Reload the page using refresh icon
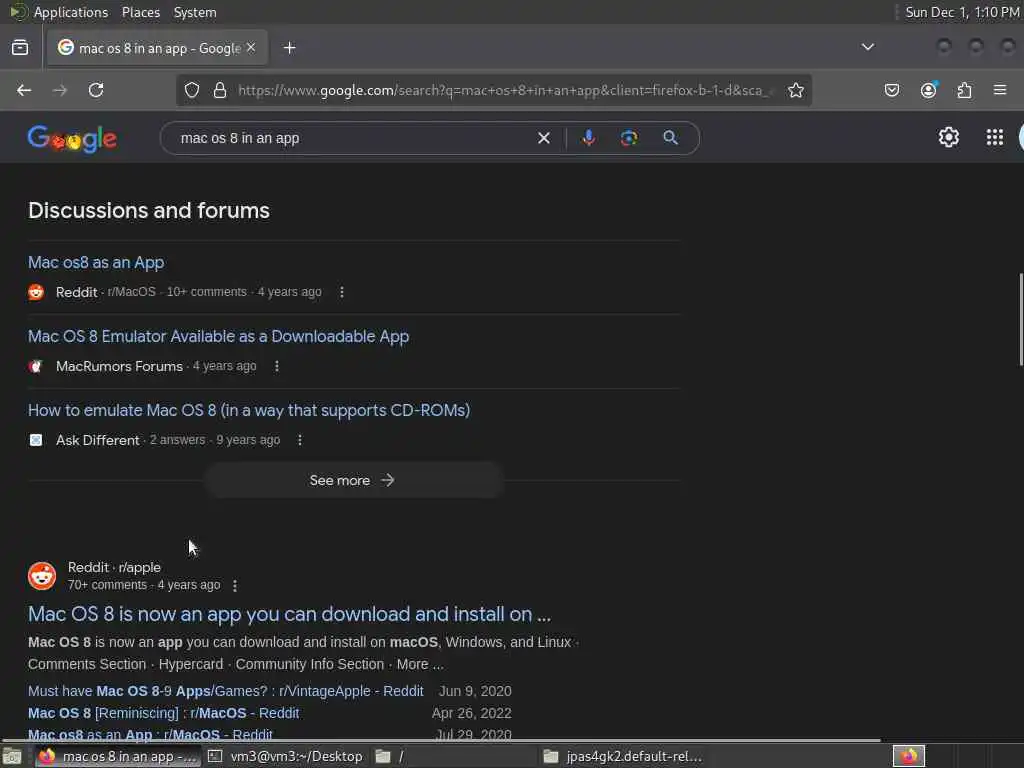Image resolution: width=1024 pixels, height=768 pixels. point(96,90)
